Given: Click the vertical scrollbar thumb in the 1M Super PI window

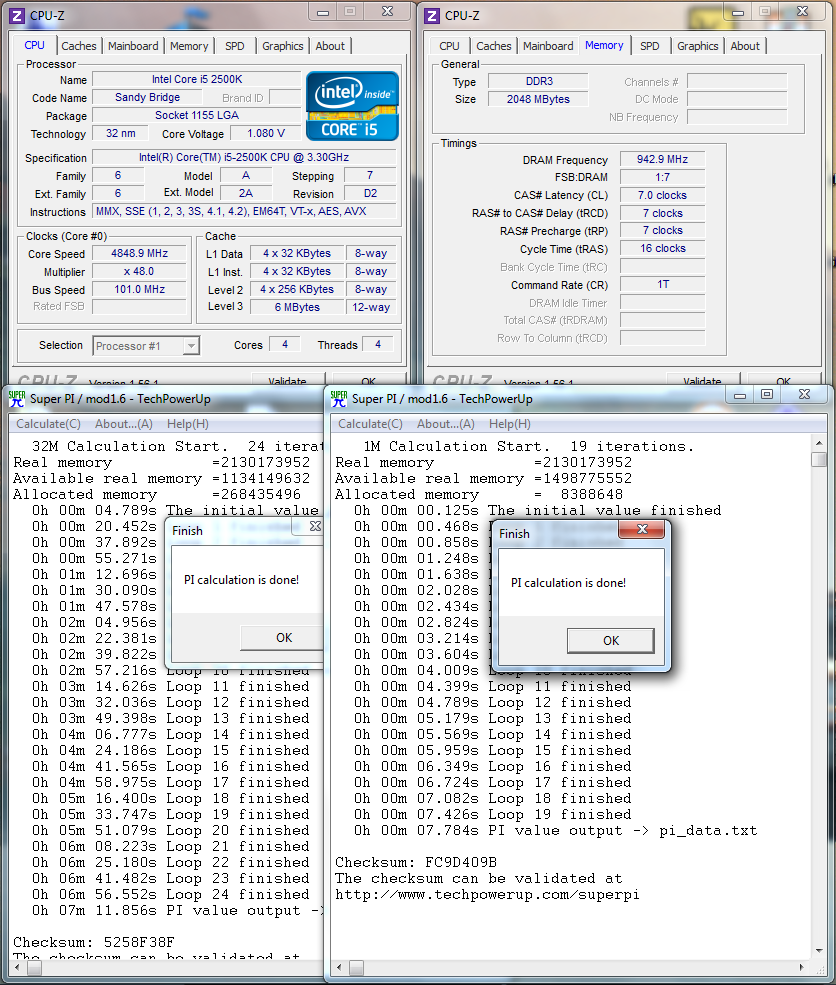Looking at the screenshot, I should pyautogui.click(x=818, y=459).
